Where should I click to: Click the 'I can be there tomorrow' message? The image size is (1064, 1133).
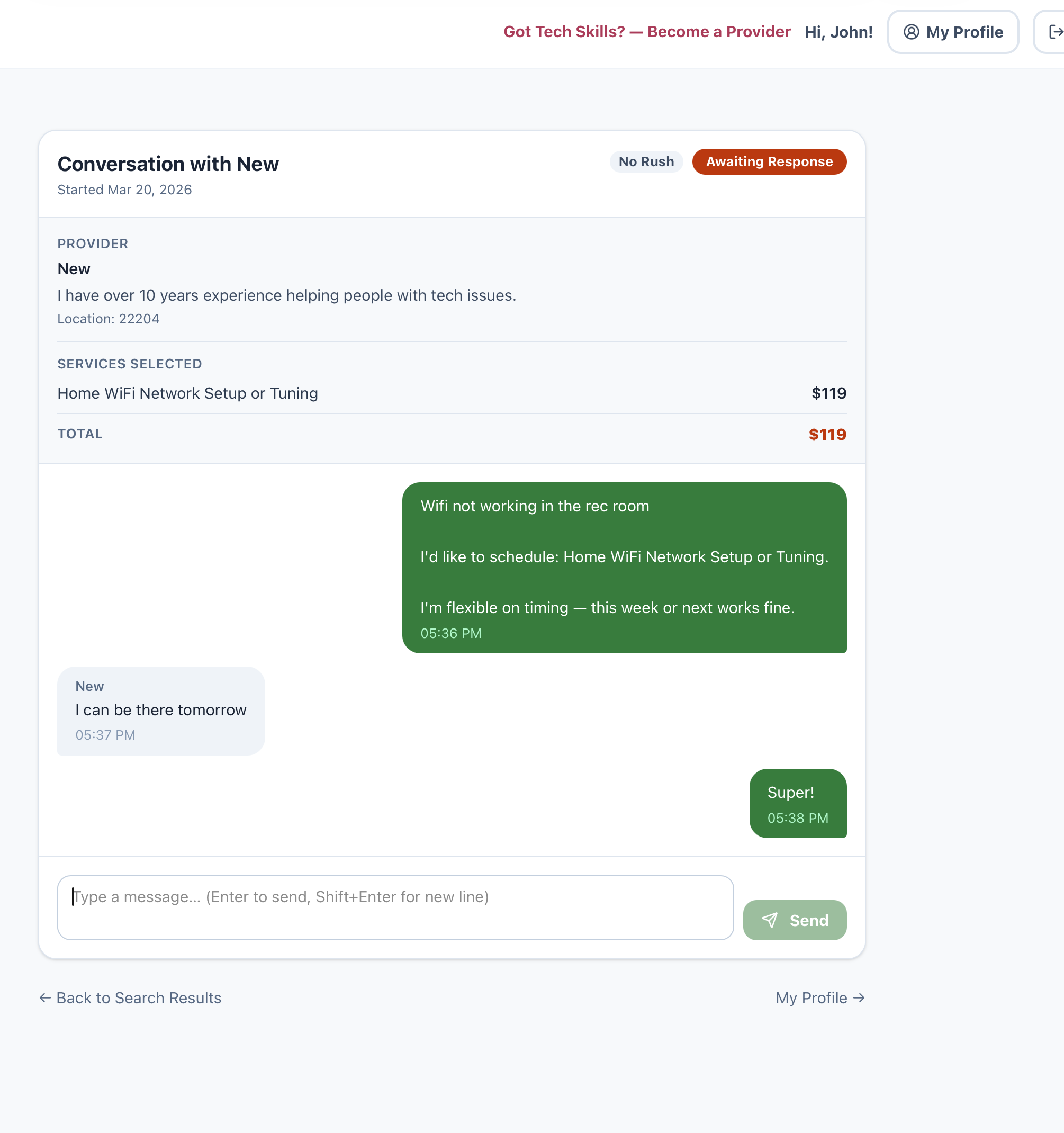point(161,710)
